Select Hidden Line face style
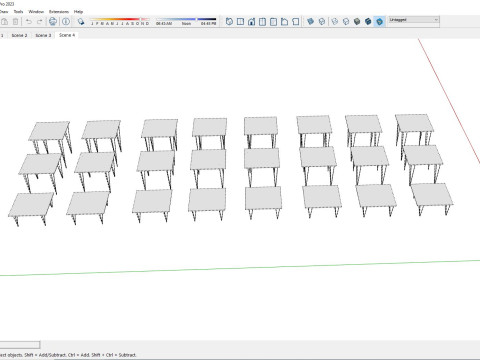The height and width of the screenshot is (360, 480). coord(346,22)
